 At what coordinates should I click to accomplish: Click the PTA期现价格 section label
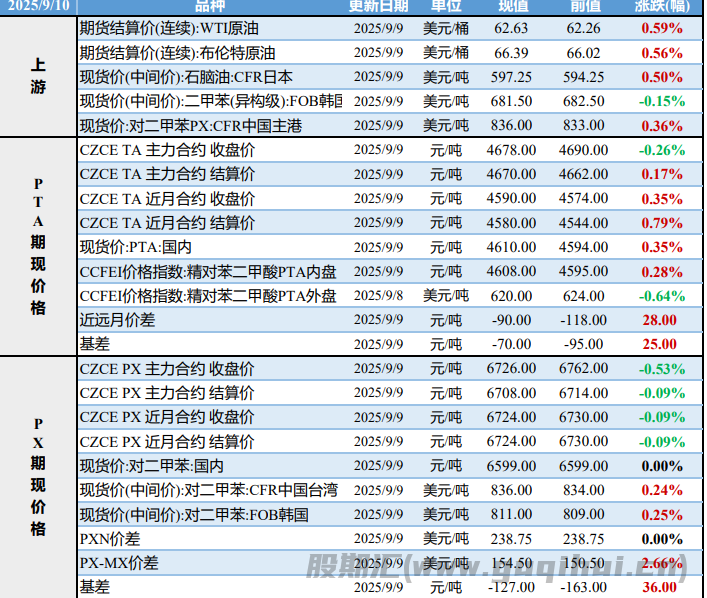[x=38, y=246]
